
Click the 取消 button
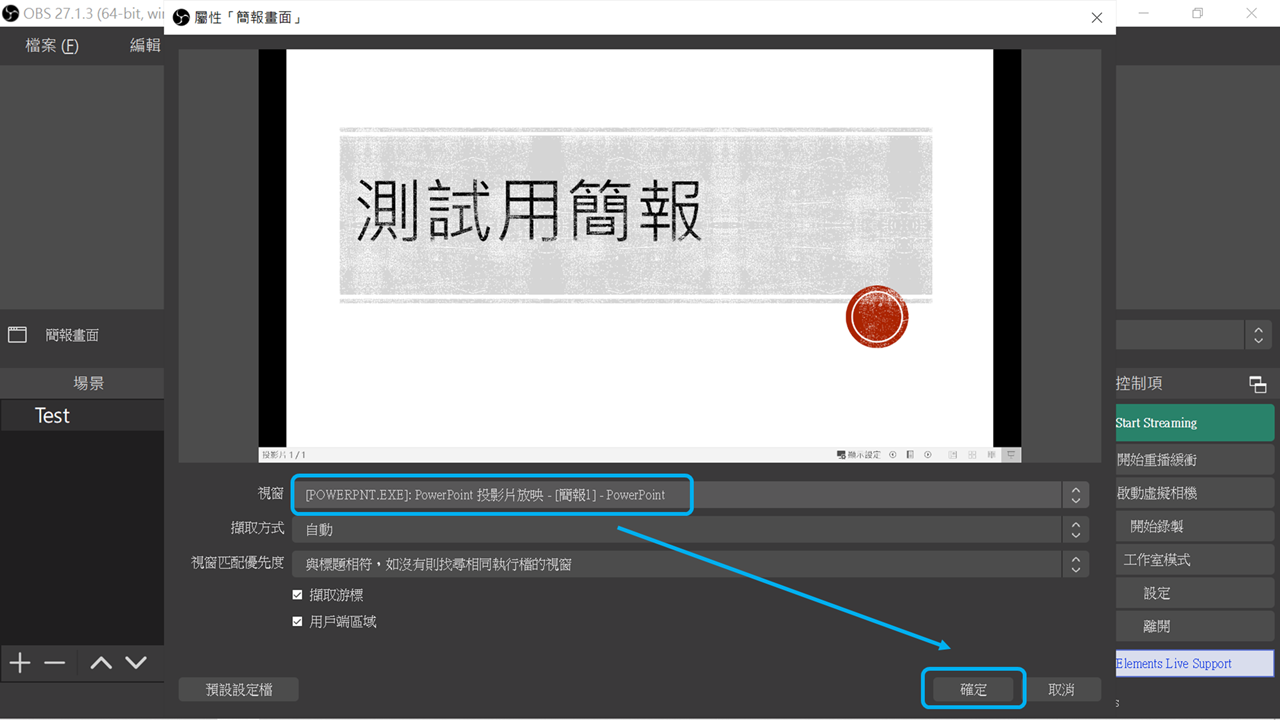pos(1061,690)
